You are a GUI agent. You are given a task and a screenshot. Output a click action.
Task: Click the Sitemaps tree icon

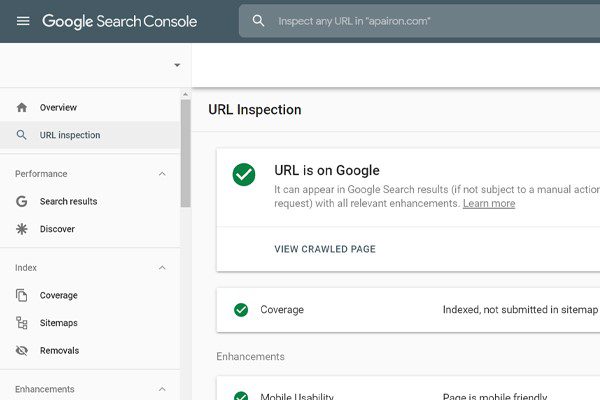21,323
